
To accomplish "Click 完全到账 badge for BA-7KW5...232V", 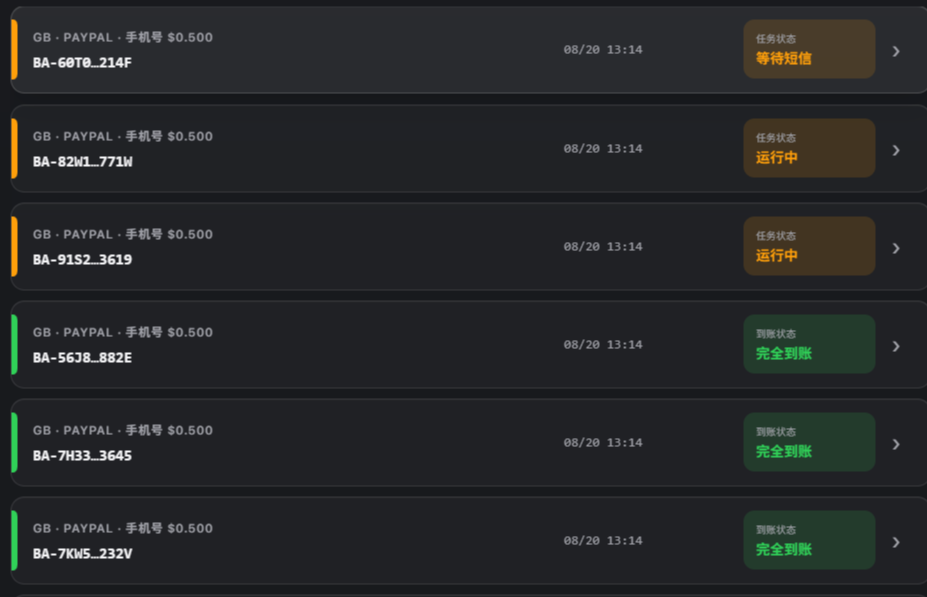I will click(x=809, y=540).
